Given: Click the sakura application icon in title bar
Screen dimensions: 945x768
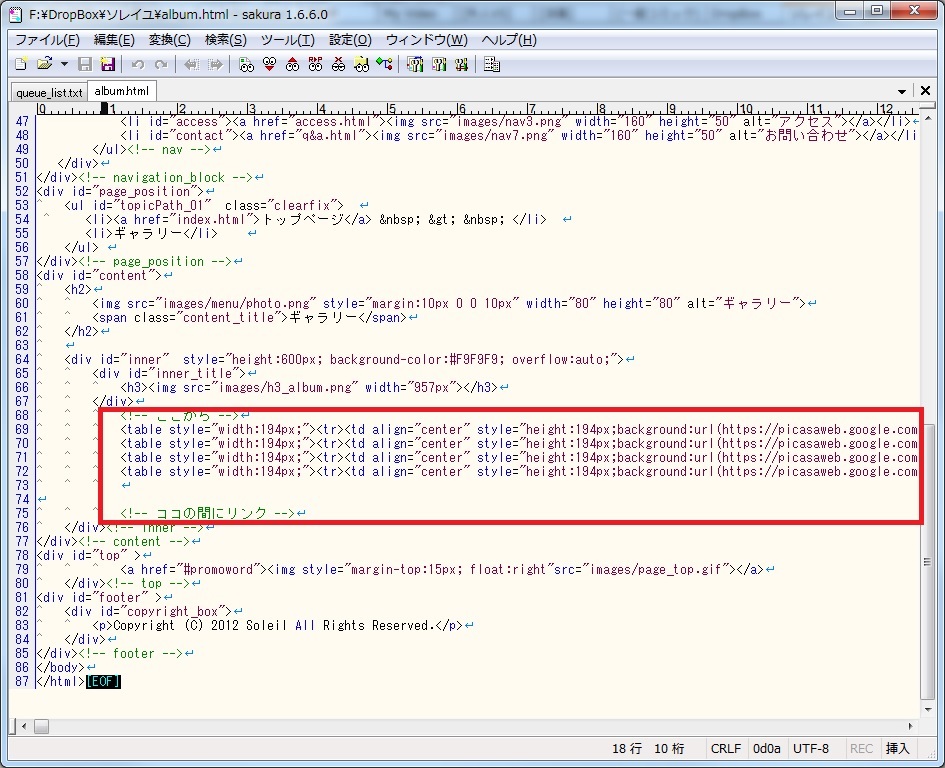Looking at the screenshot, I should tap(16, 14).
